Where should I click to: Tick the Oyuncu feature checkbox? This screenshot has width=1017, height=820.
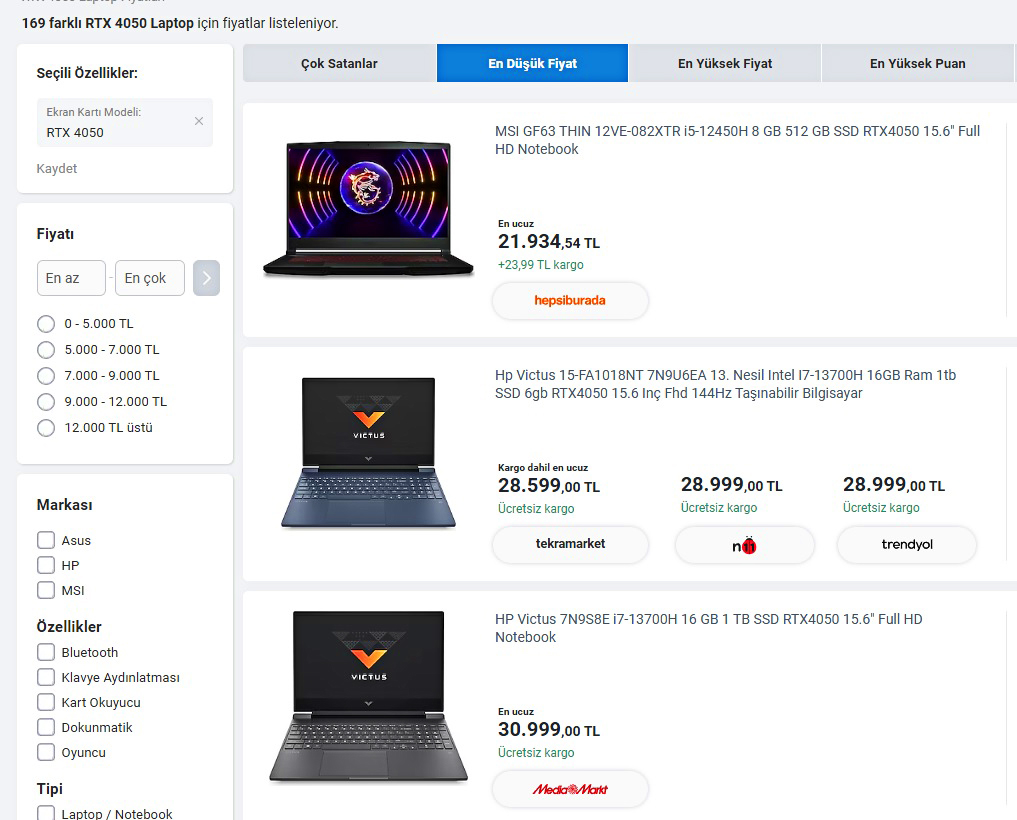point(46,752)
